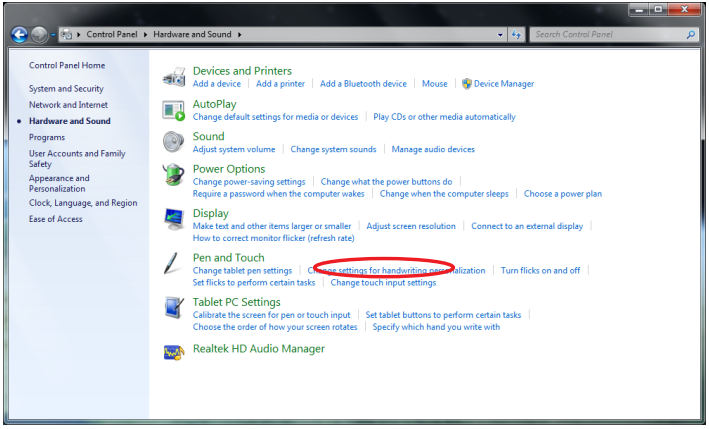Open the Power Options heading
Image resolution: width=709 pixels, height=429 pixels.
[x=229, y=169]
